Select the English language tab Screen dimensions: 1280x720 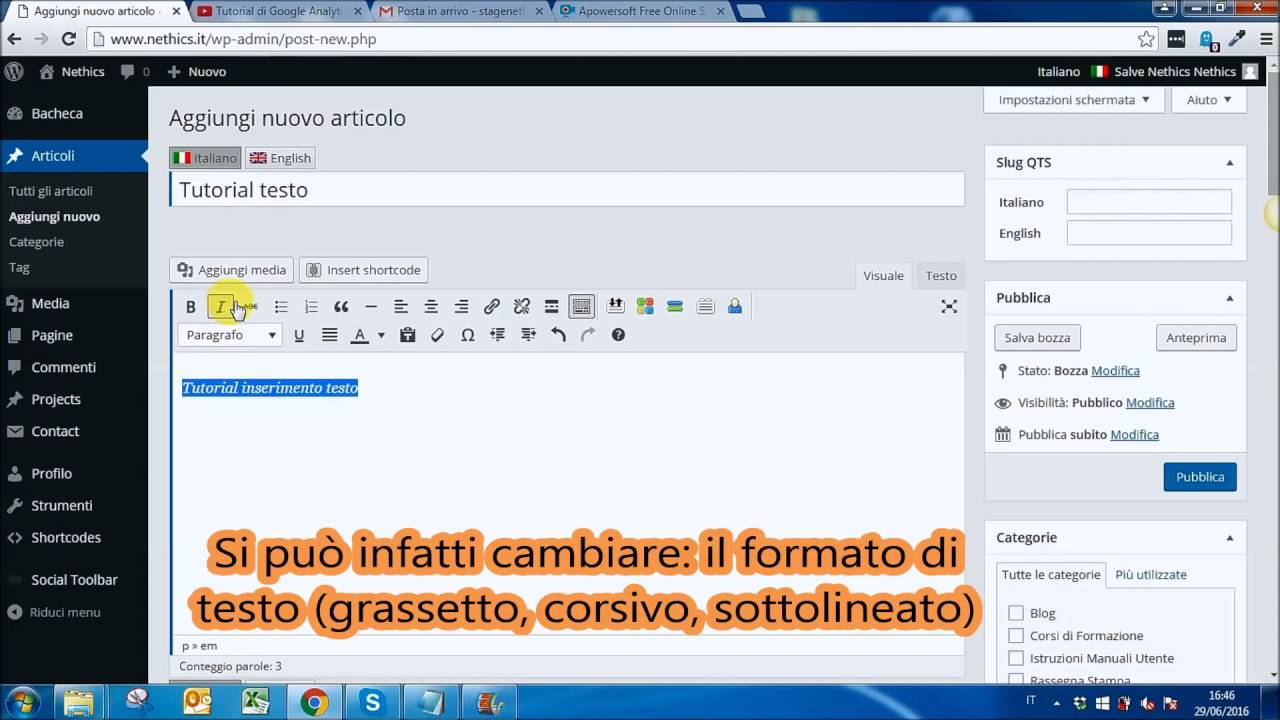point(281,158)
